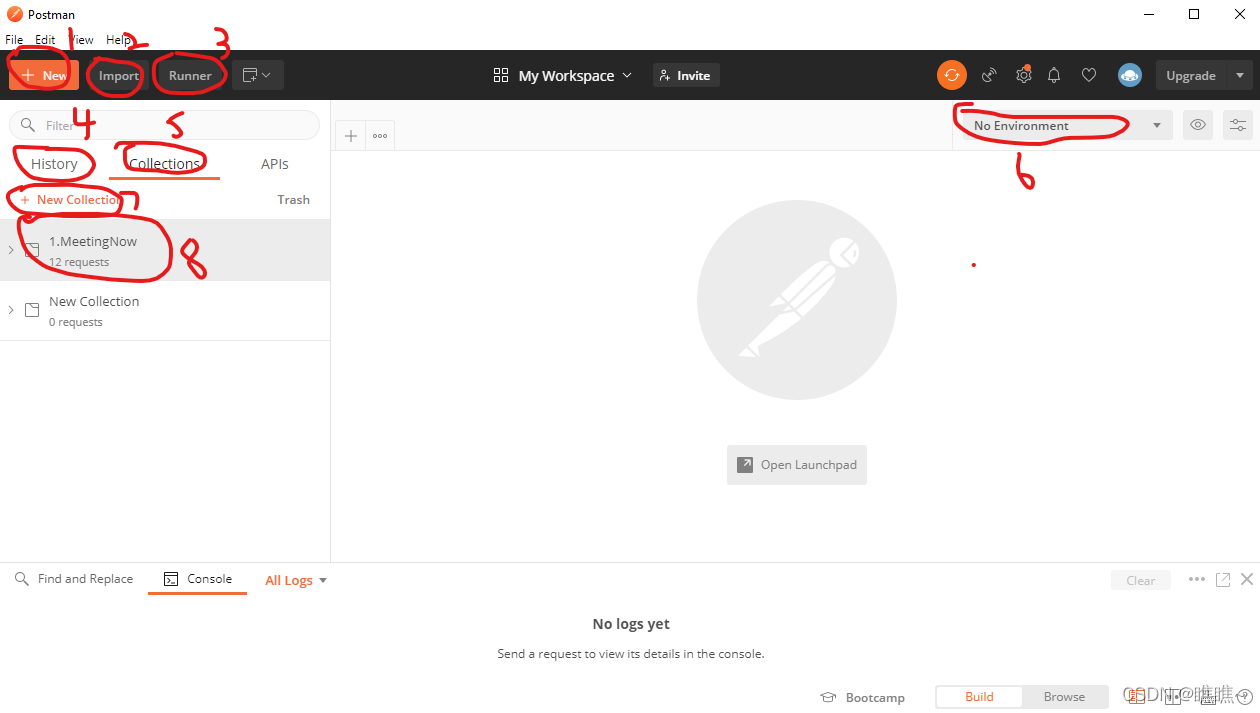Viewport: 1260px width, 713px height.
Task: Open the All Logs filter dropdown
Action: click(296, 580)
